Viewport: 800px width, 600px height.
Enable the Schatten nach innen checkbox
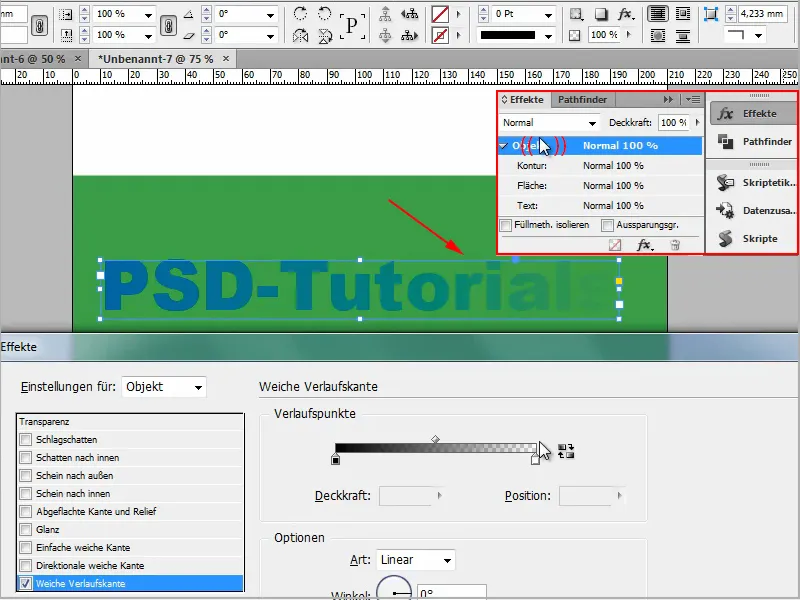coord(26,458)
